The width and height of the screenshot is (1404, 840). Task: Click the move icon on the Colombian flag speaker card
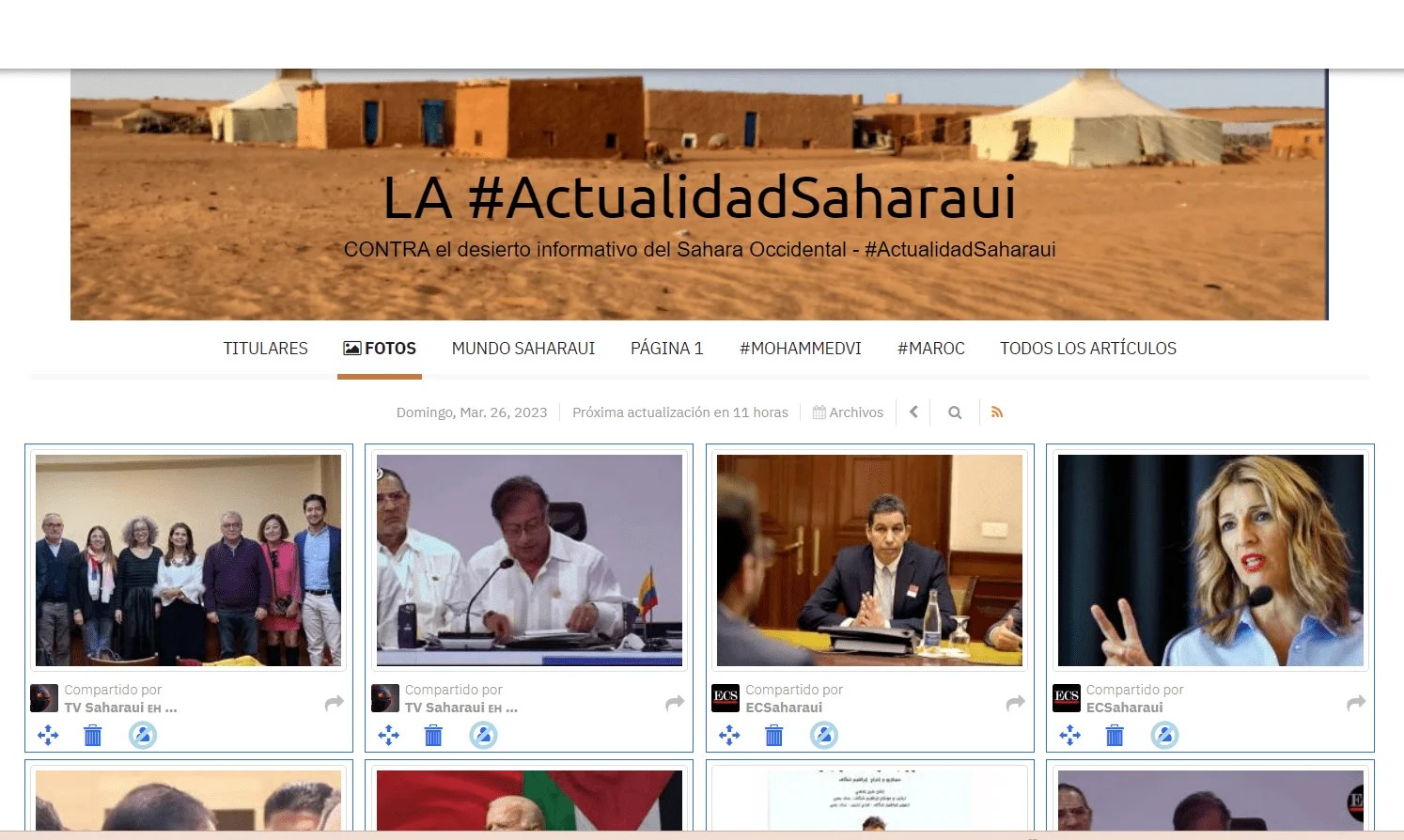pyautogui.click(x=388, y=736)
